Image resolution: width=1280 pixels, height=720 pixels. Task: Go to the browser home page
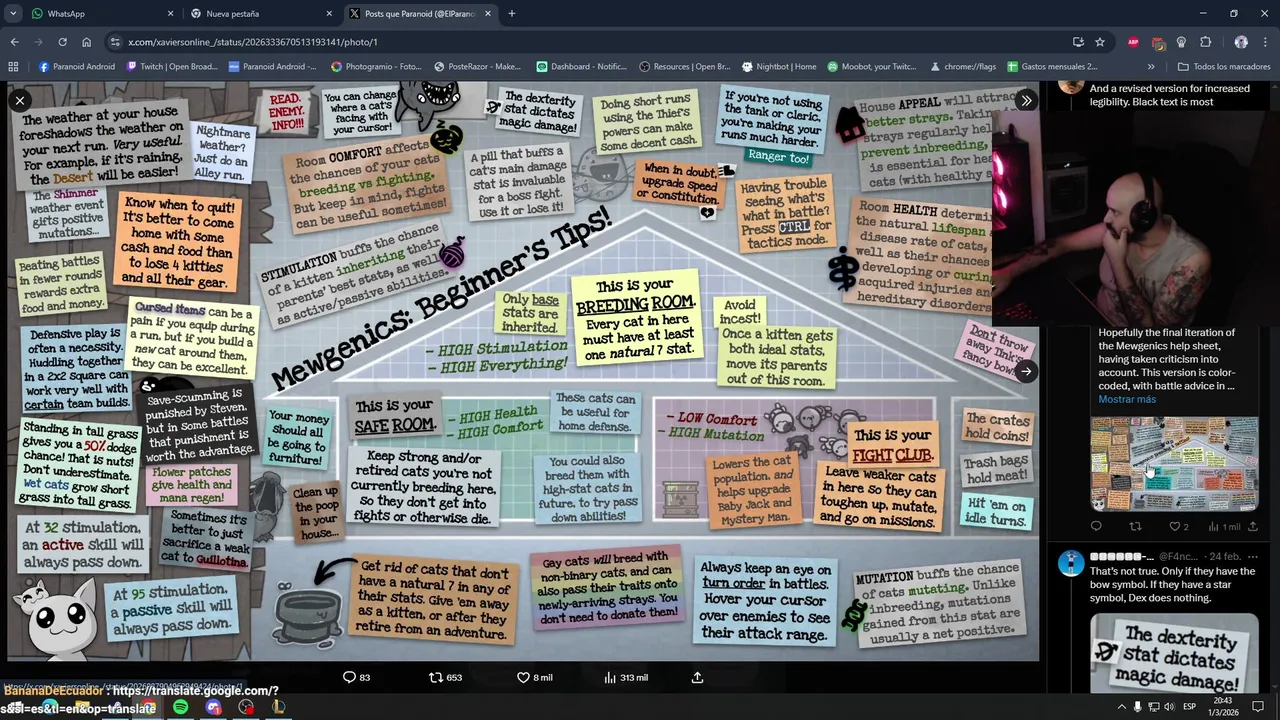pyautogui.click(x=86, y=42)
